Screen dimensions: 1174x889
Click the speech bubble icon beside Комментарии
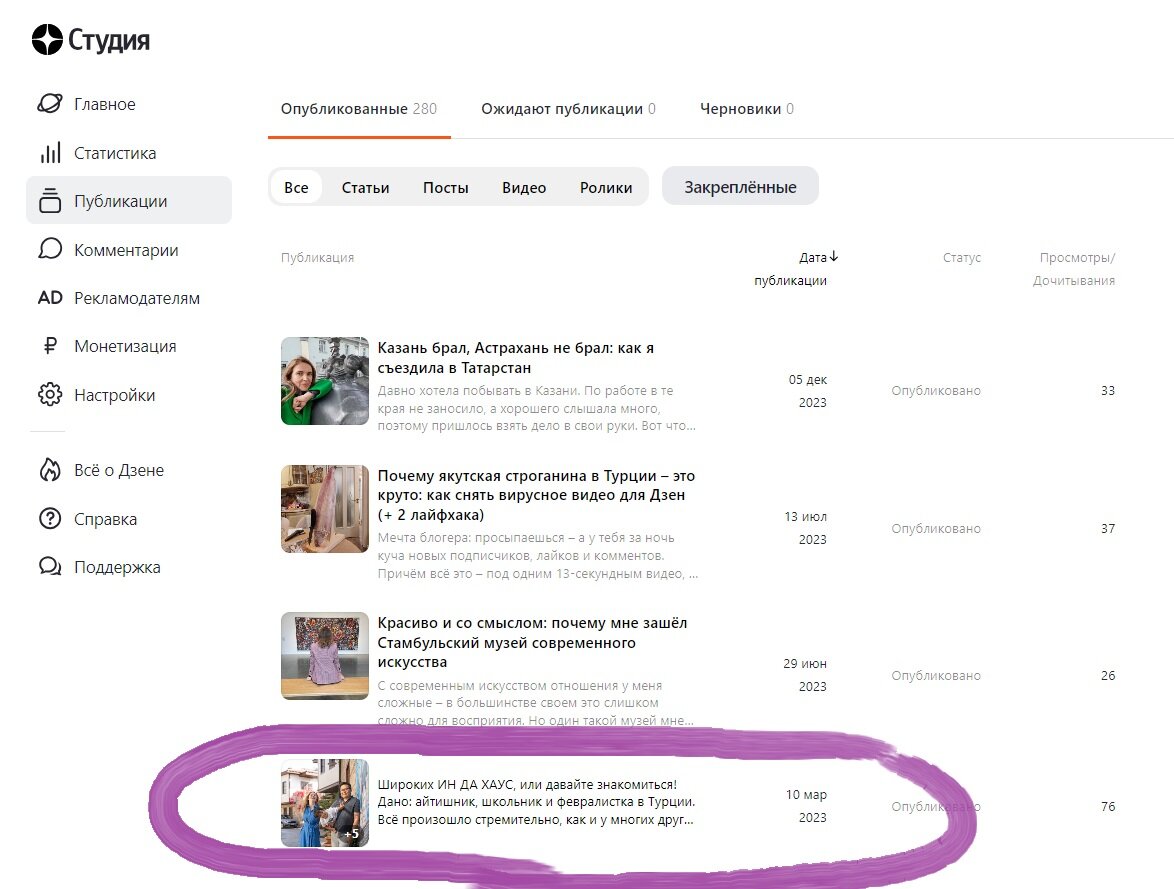pos(50,249)
